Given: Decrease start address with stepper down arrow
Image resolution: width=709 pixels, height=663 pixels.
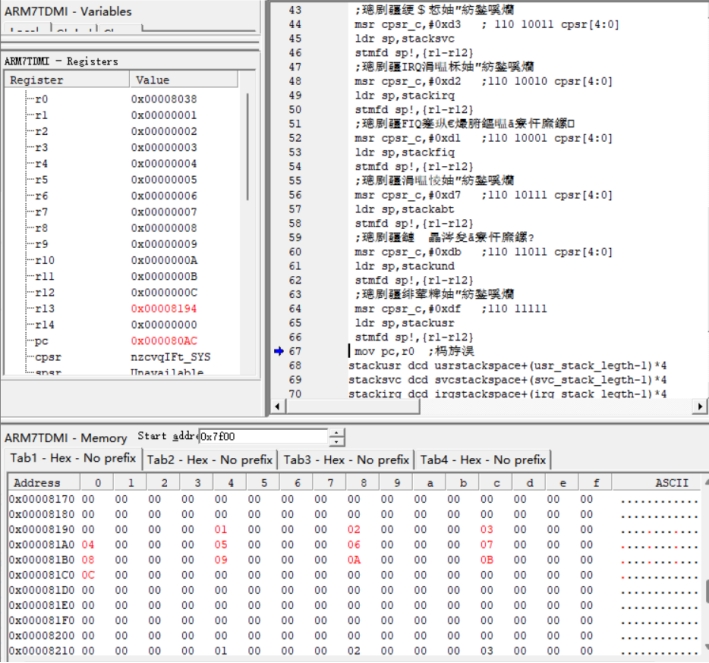Looking at the screenshot, I should pos(336,441).
